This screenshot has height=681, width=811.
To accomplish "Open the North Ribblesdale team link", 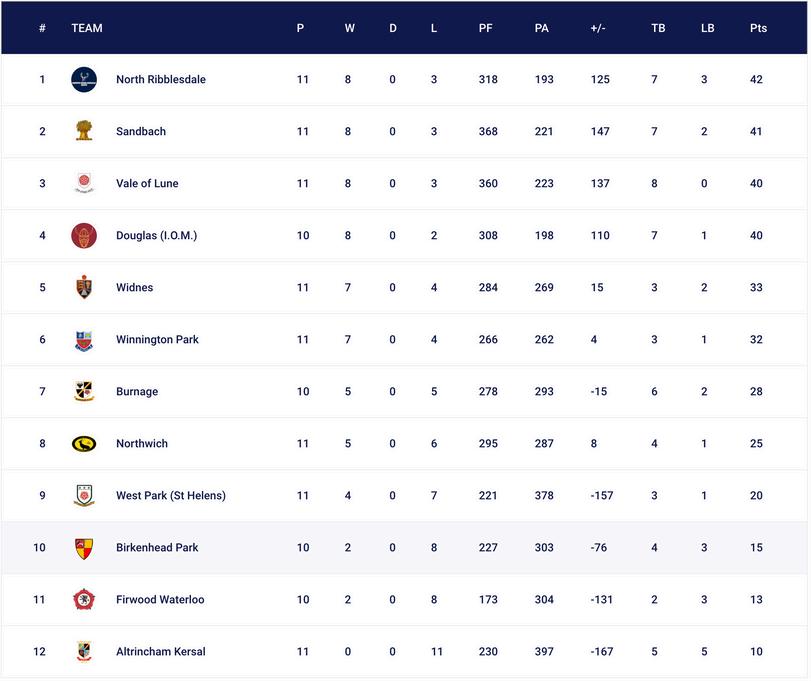I will (x=161, y=80).
